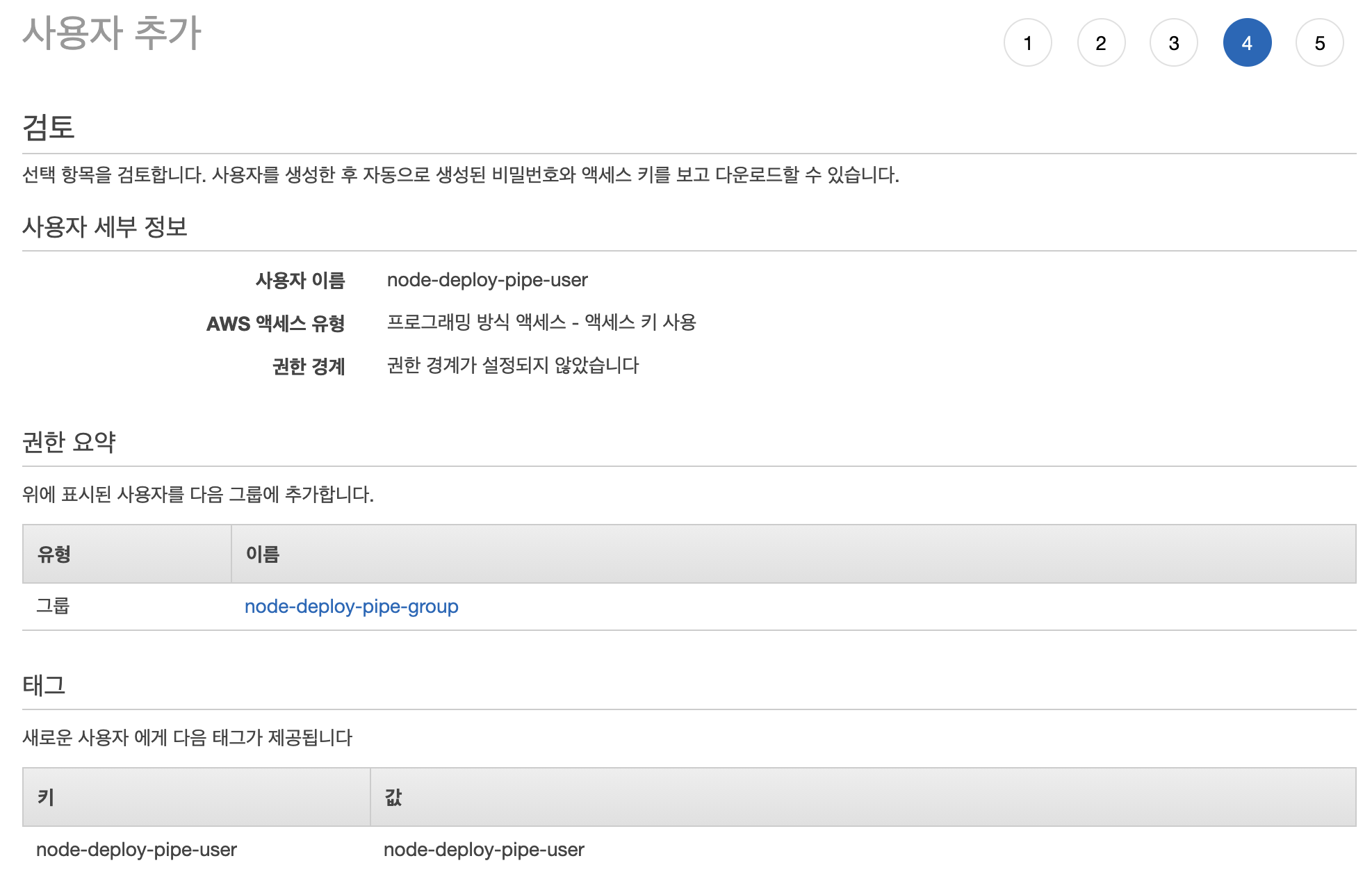Screen dimensions: 1372x888
Task: Select step 3 circle in wizard
Action: click(1173, 43)
